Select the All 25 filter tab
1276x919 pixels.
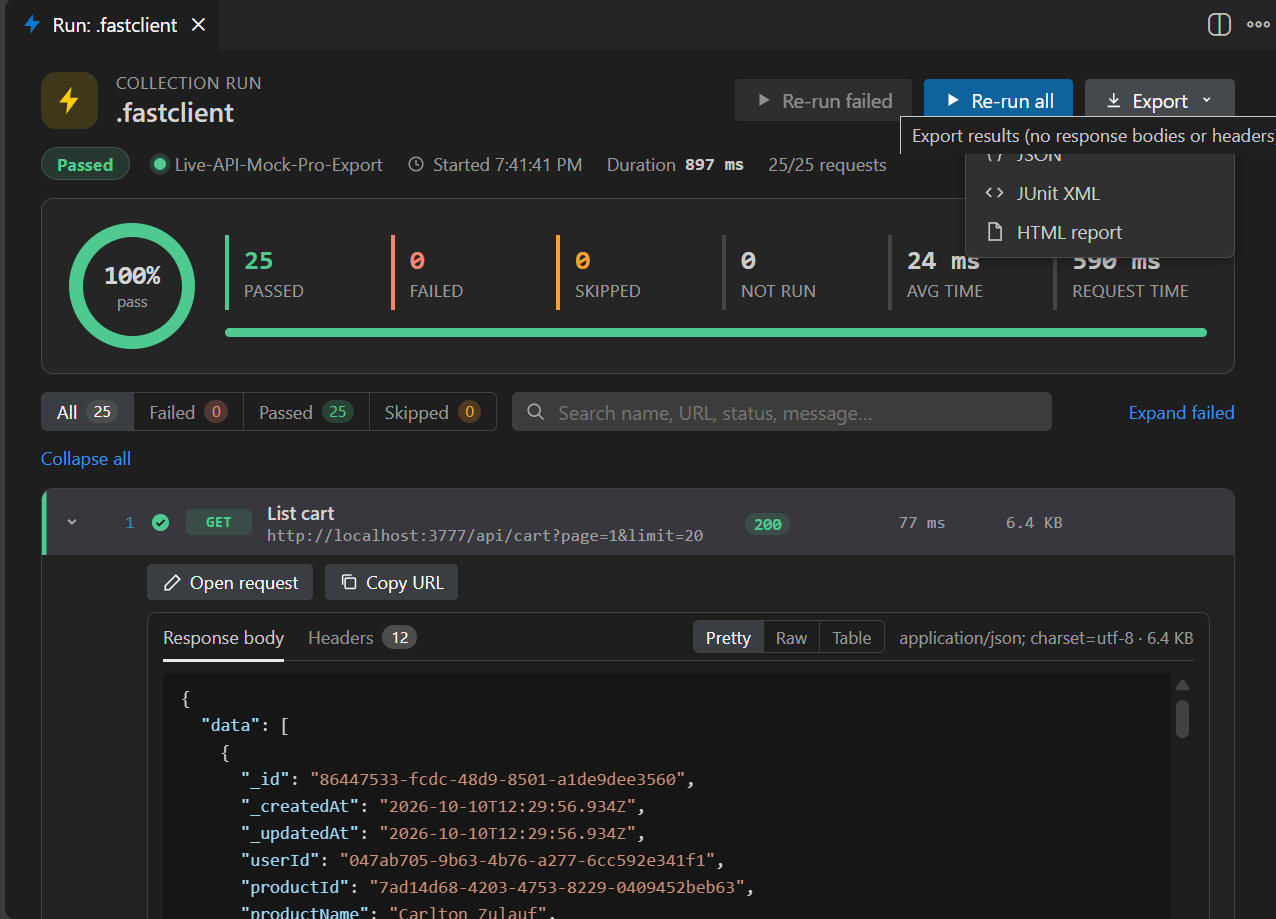(x=87, y=412)
